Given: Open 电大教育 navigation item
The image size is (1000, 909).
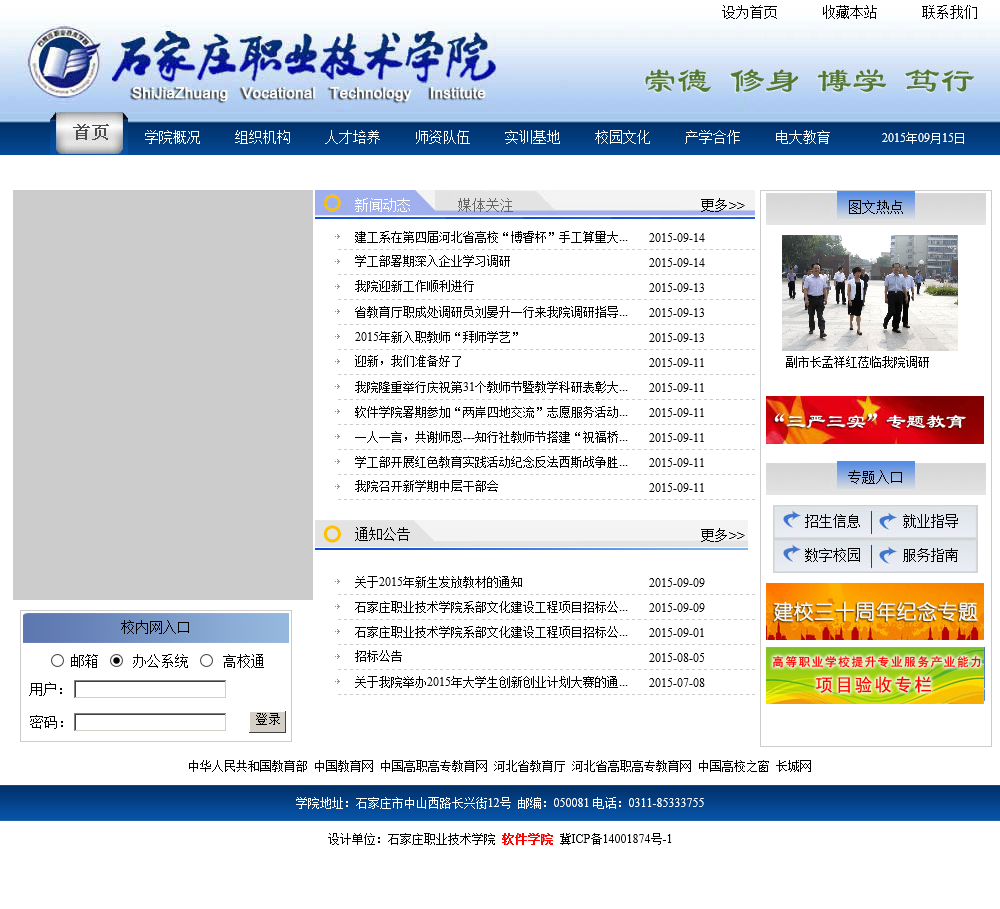Looking at the screenshot, I should 802,137.
